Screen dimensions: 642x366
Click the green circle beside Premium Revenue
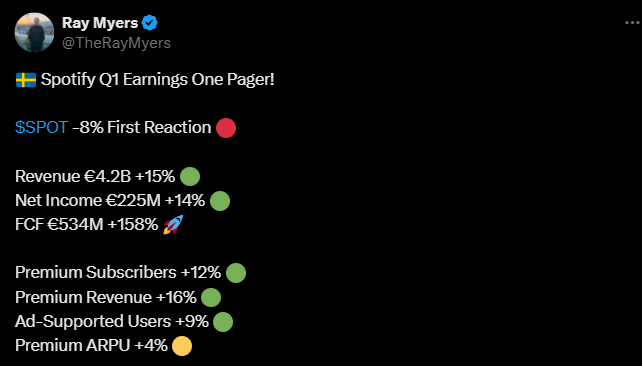click(211, 297)
